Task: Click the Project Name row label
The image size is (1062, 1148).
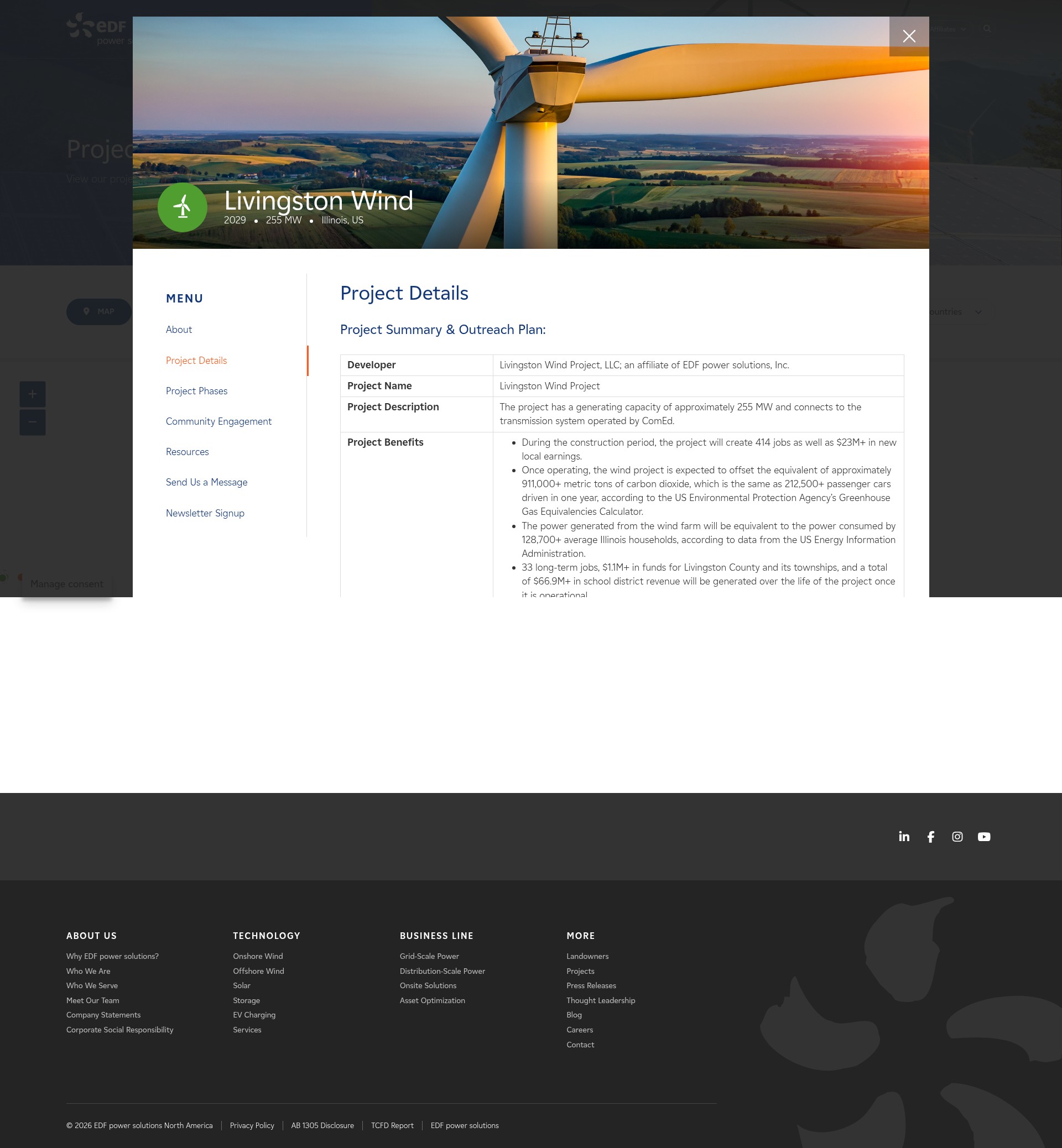Action: [379, 386]
